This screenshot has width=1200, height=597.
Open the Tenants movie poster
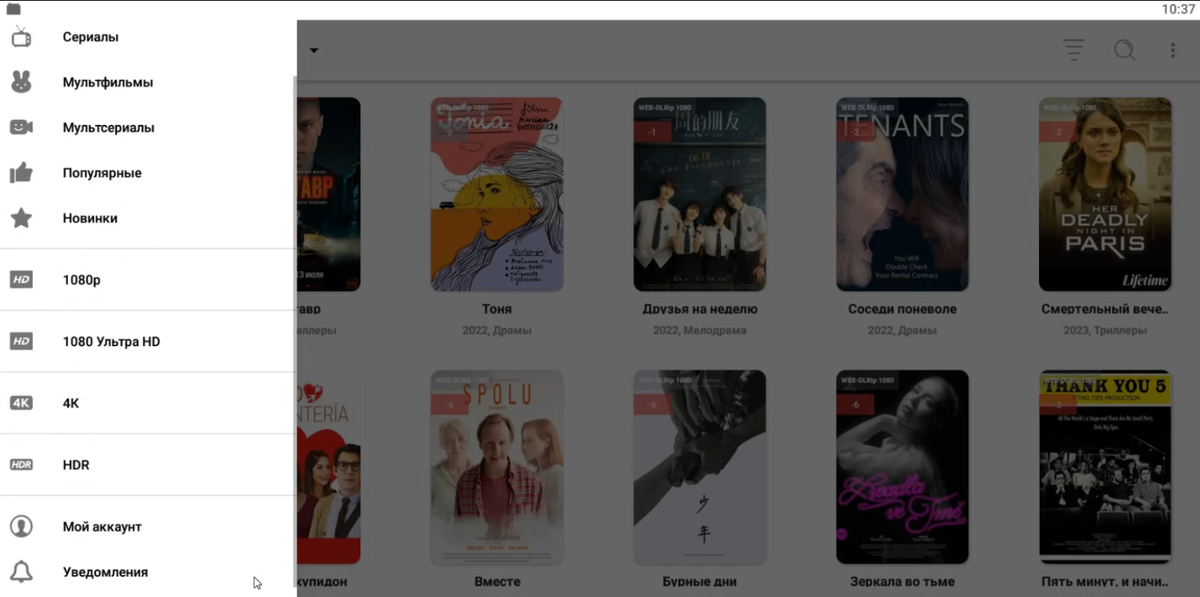[x=902, y=194]
